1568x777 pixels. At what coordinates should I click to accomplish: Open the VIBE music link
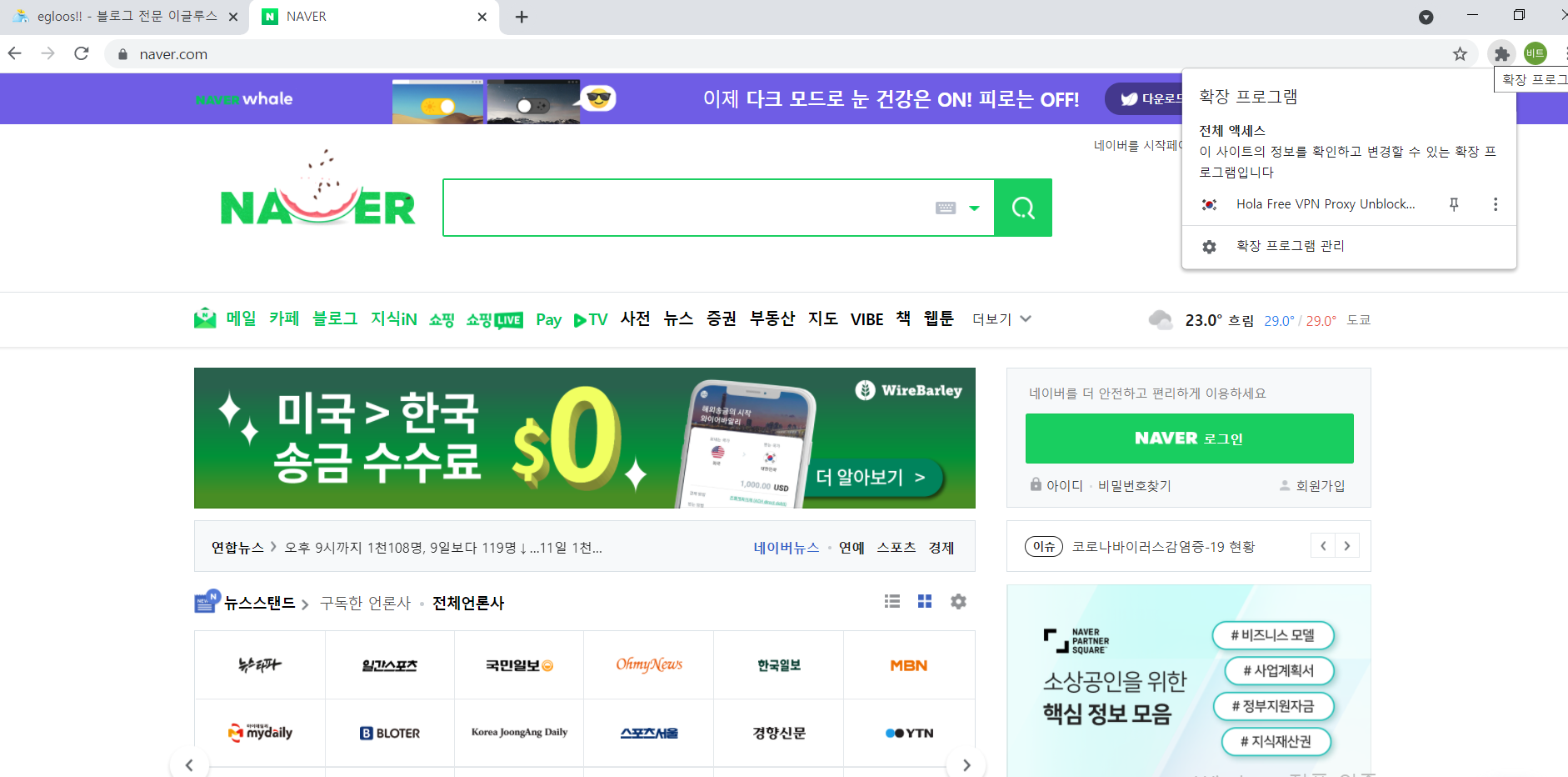click(x=866, y=319)
